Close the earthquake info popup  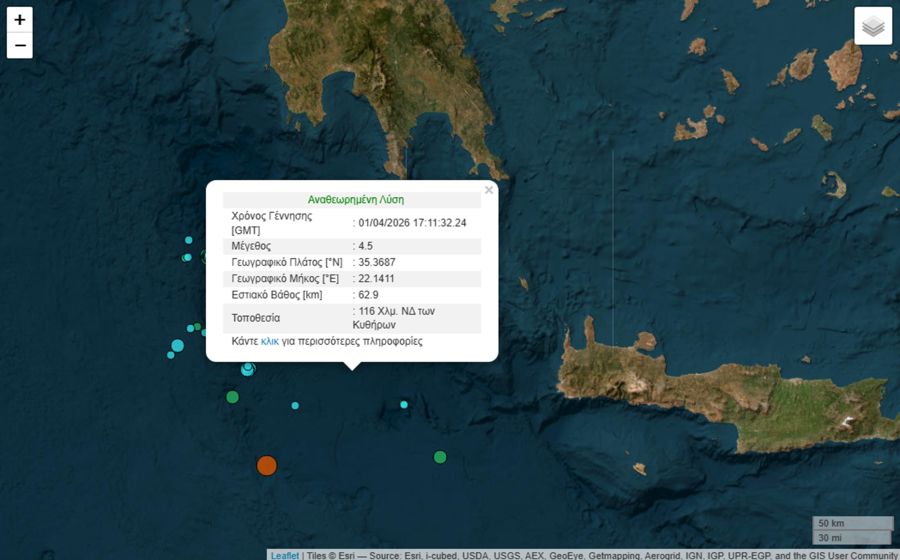pos(489,190)
